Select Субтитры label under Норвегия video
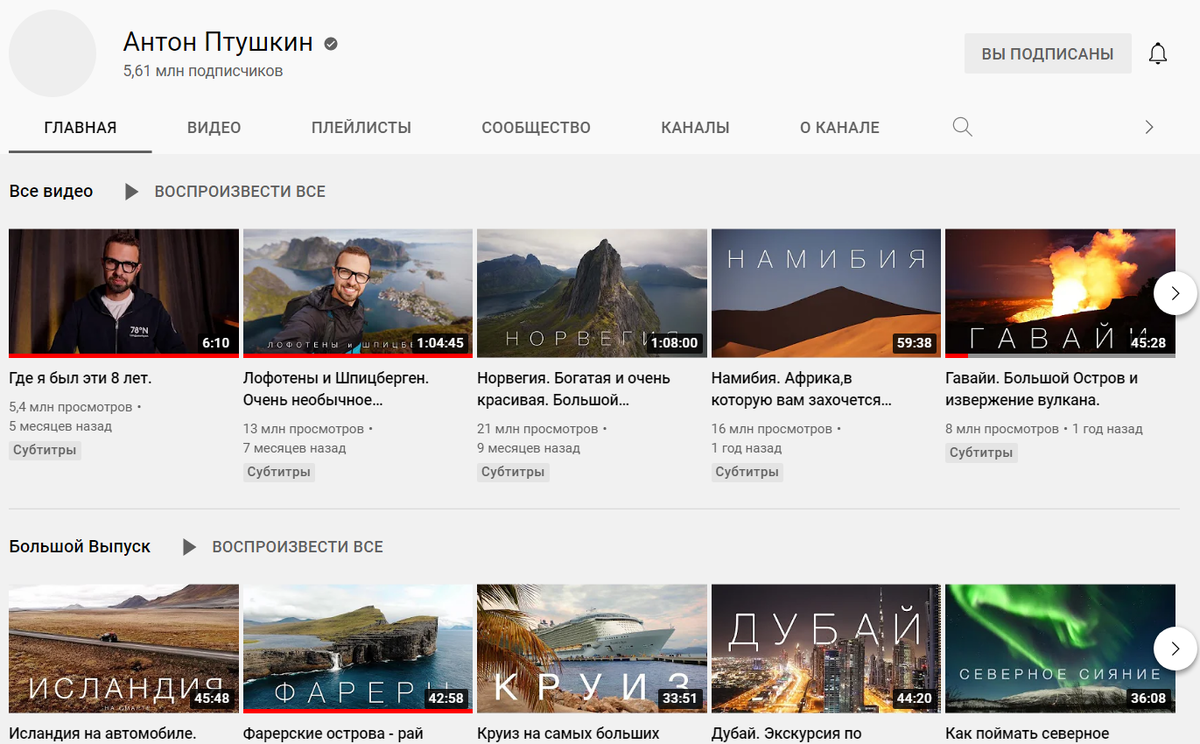This screenshot has height=744, width=1200. [x=513, y=471]
